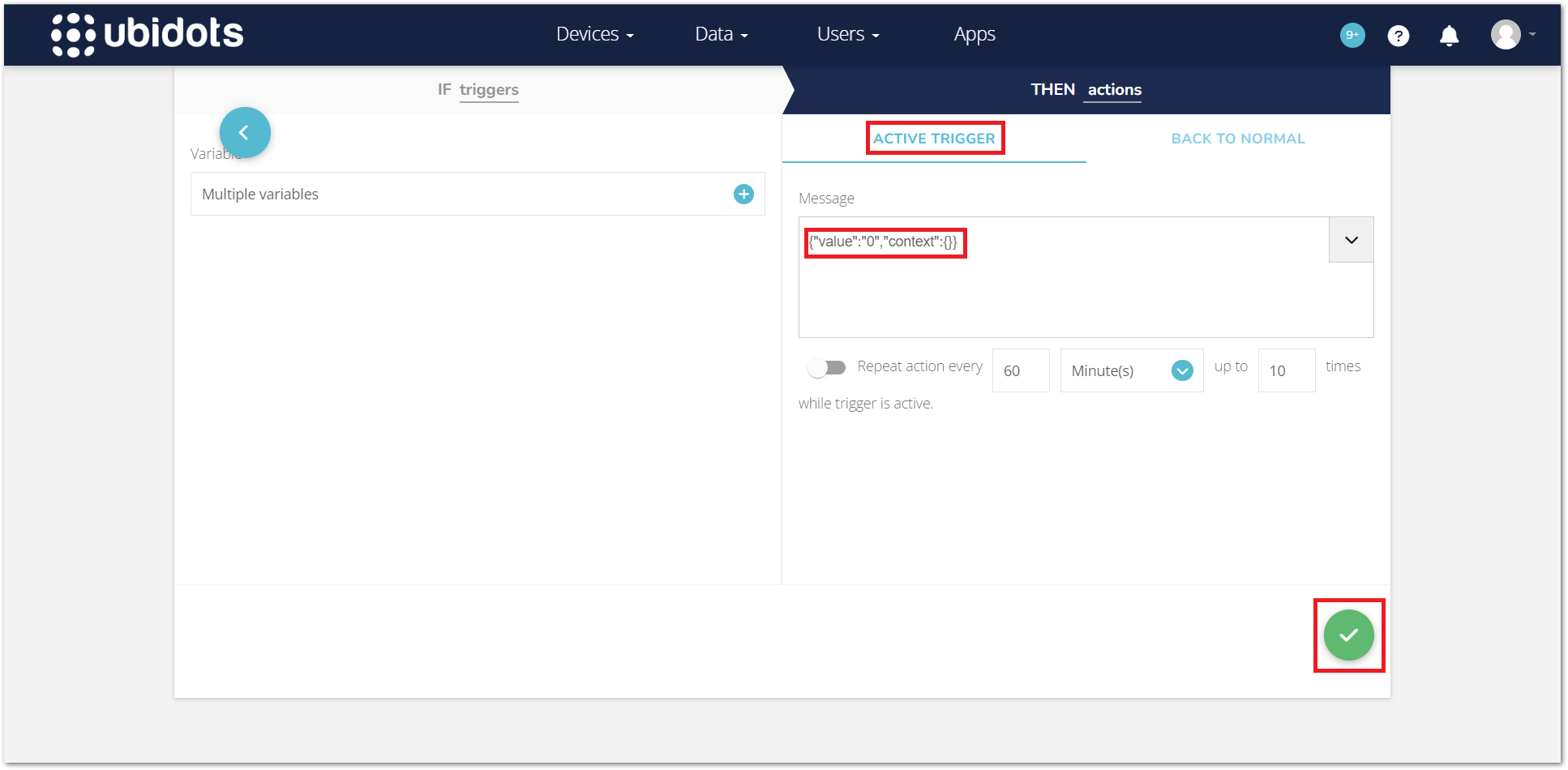Click the Ubidots logo
The width and height of the screenshot is (1568, 770).
pos(148,34)
